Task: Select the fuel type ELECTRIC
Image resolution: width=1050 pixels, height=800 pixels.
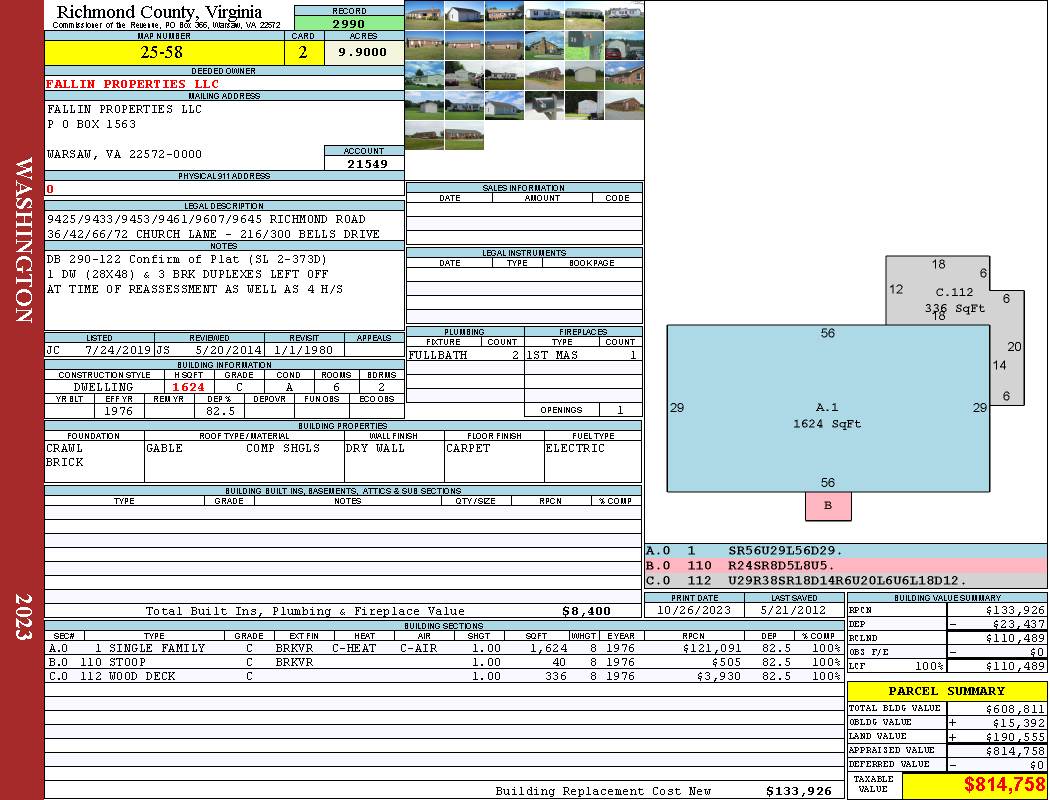Action: point(575,448)
